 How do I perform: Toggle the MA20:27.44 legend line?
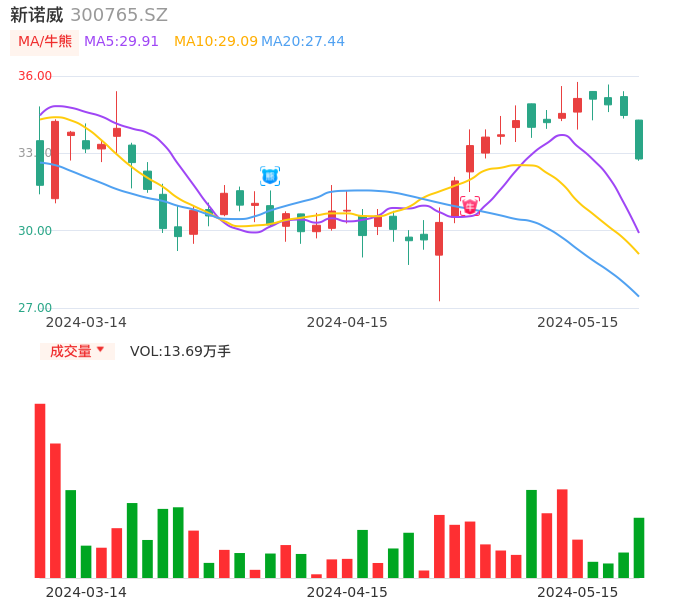pos(302,42)
